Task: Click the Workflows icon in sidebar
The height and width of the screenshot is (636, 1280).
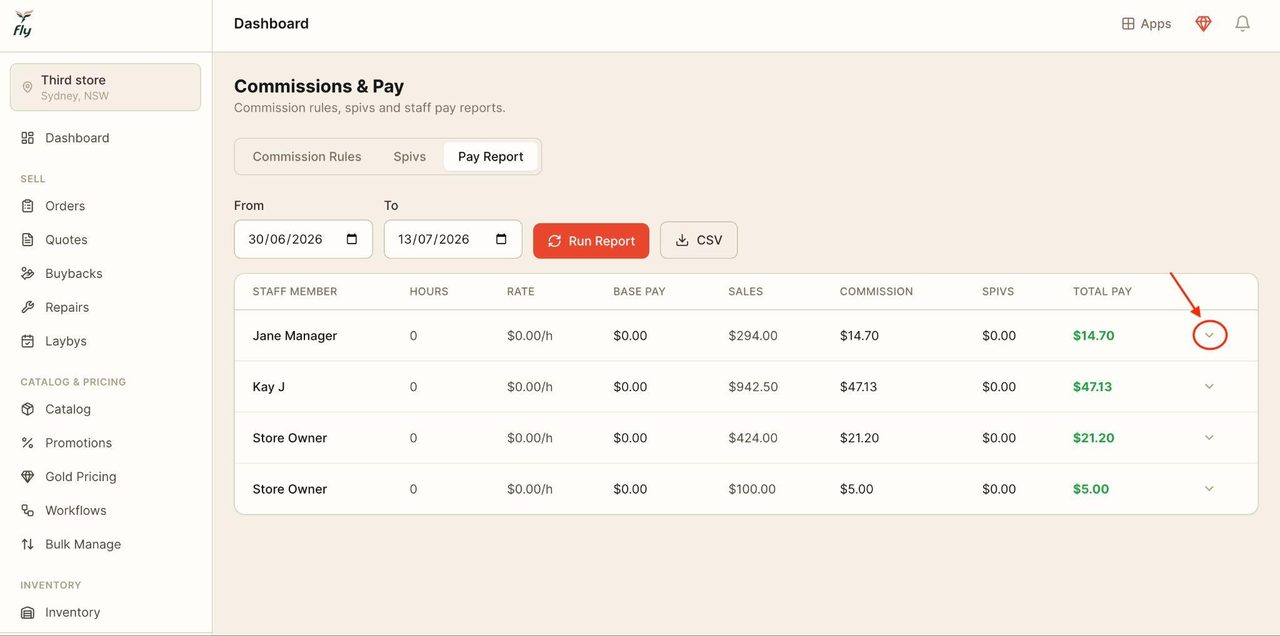Action: (x=28, y=510)
